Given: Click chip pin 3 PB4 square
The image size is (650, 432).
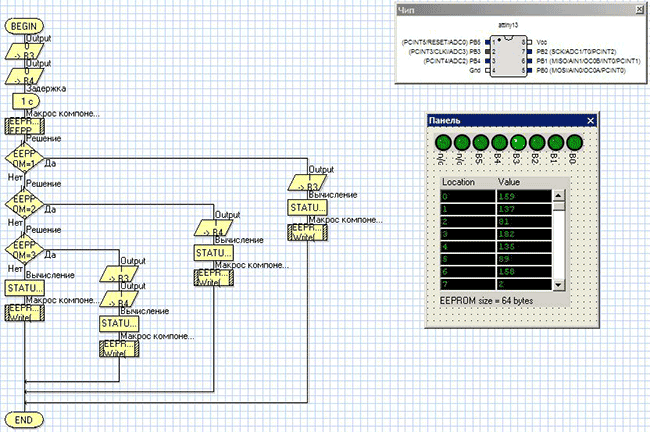Looking at the screenshot, I should (x=488, y=61).
